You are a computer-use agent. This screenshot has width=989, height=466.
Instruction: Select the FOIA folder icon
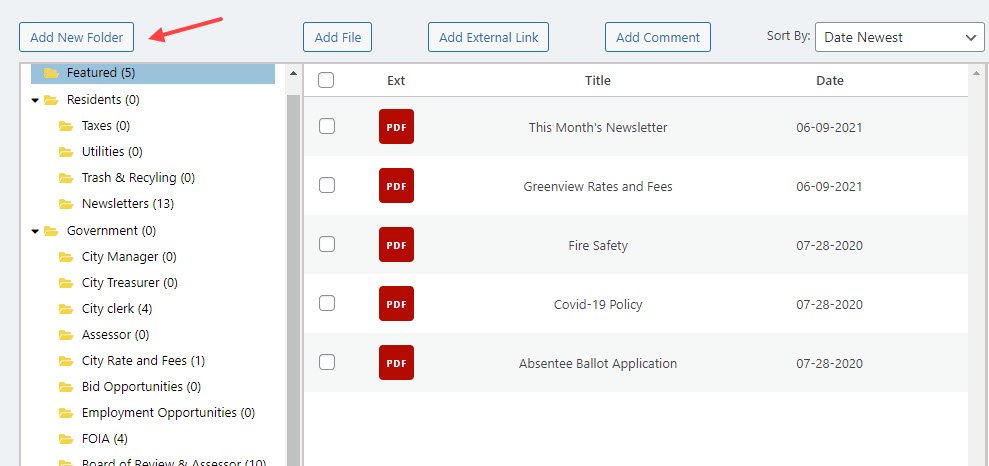pyautogui.click(x=66, y=438)
